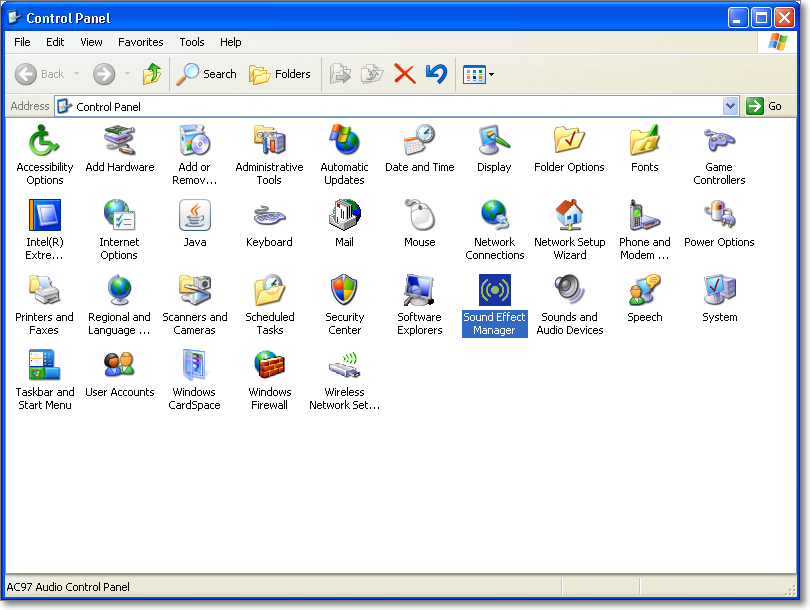Open Power Options

pos(719,223)
